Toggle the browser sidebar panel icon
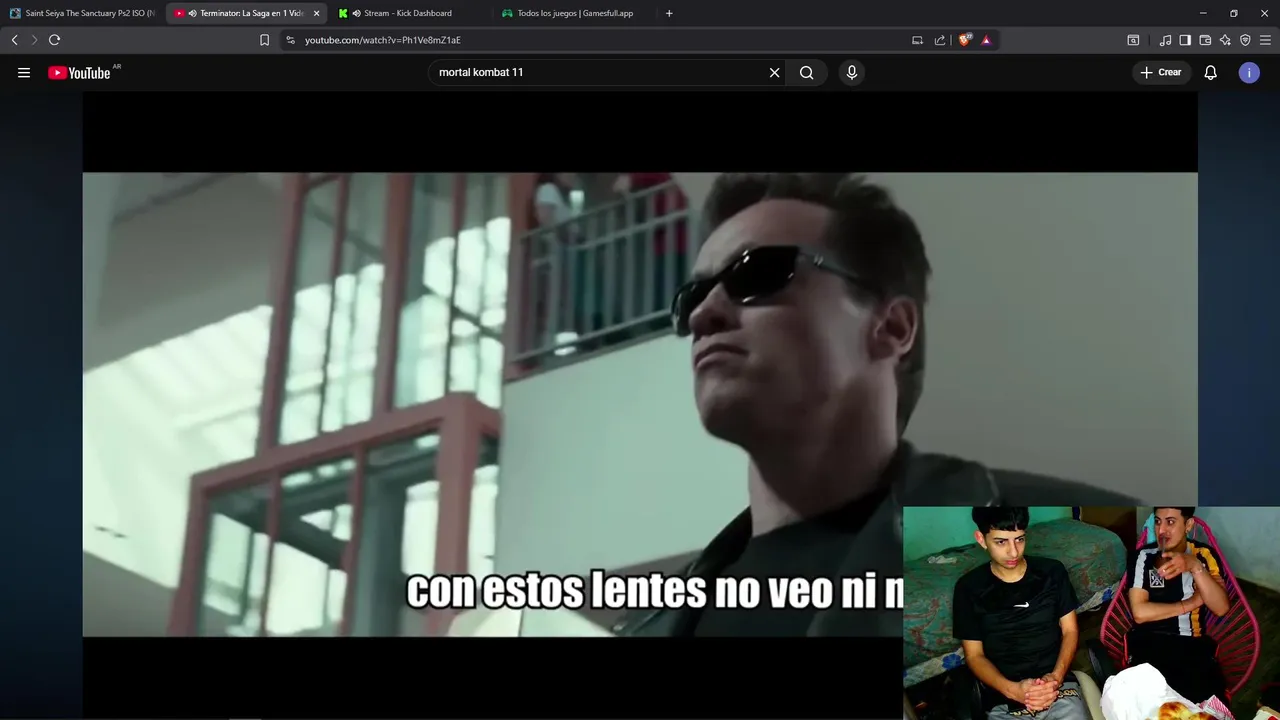This screenshot has height=720, width=1280. coord(1185,40)
